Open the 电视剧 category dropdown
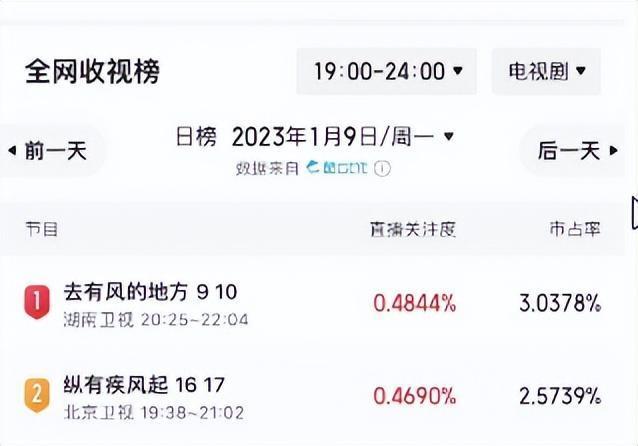 [546, 72]
